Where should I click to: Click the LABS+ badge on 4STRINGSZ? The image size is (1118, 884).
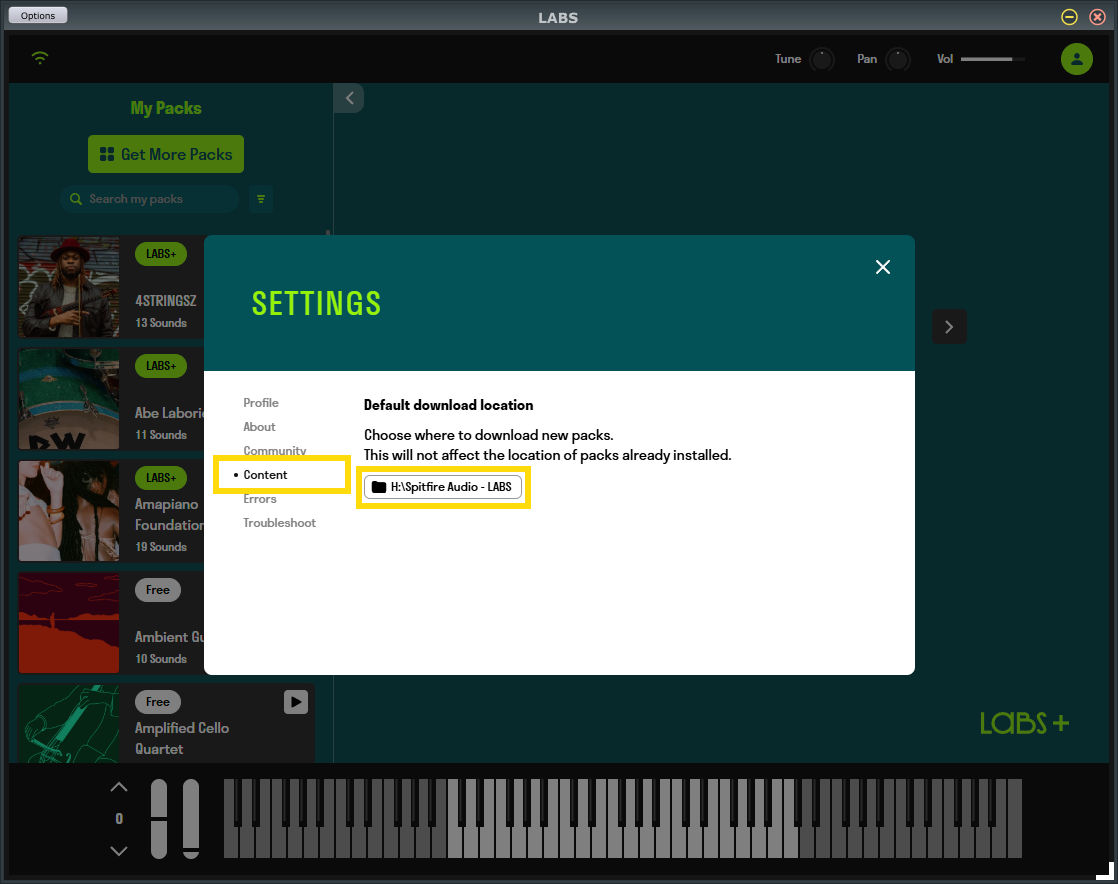[161, 254]
